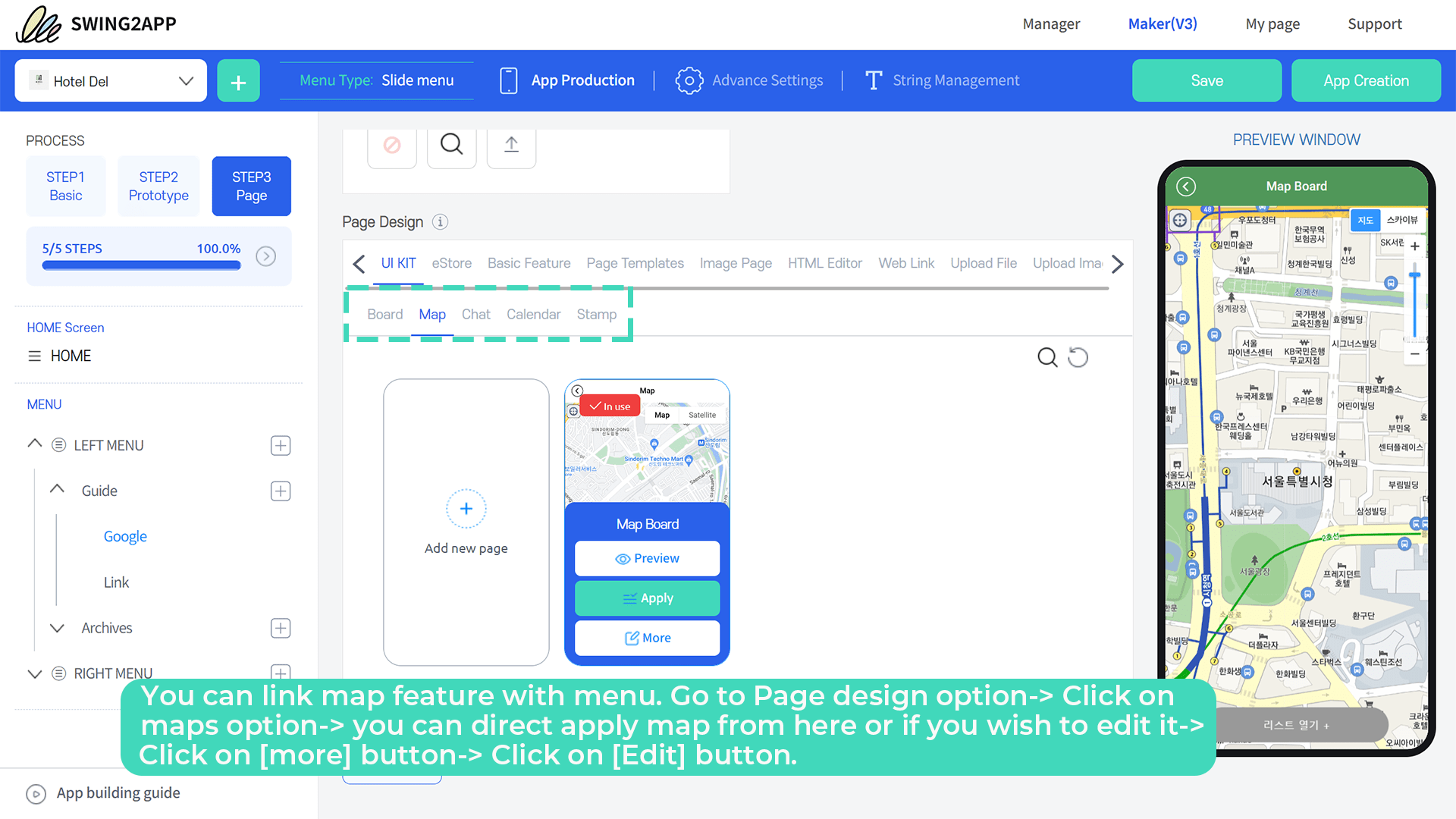
Task: Select the String Management icon
Action: pyautogui.click(x=873, y=80)
